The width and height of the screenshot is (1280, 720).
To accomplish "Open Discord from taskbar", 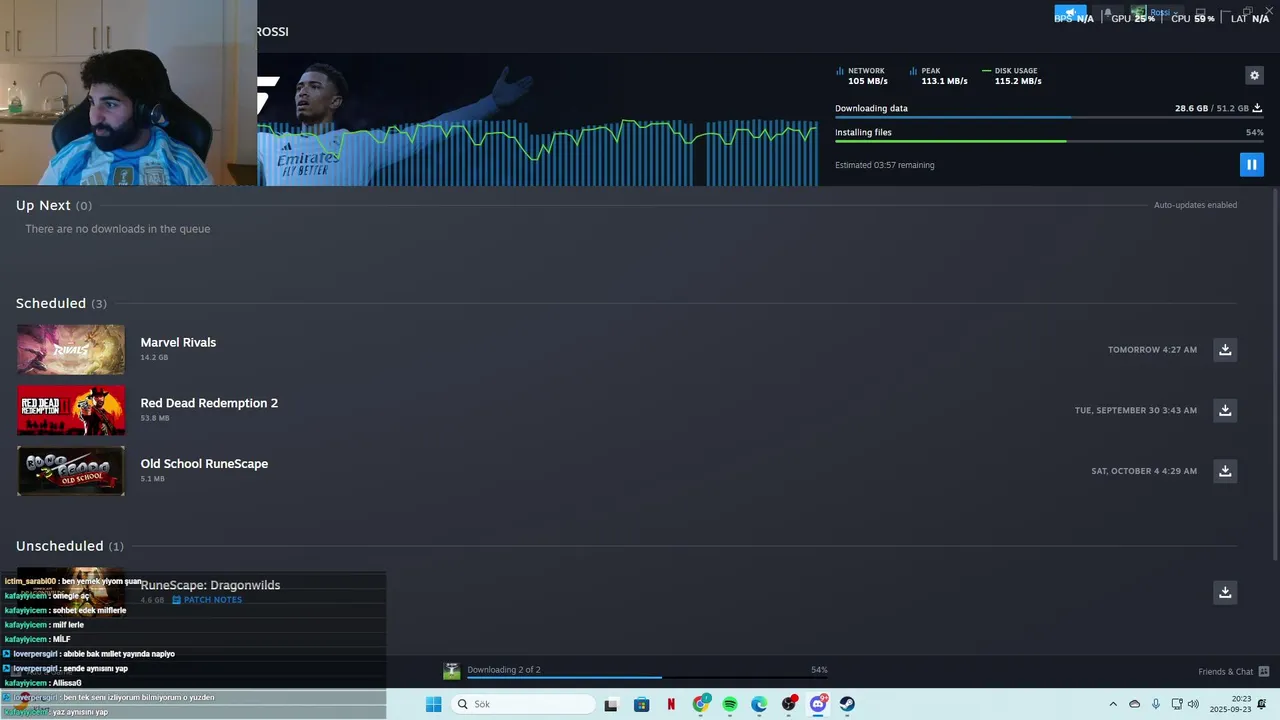I will point(818,704).
